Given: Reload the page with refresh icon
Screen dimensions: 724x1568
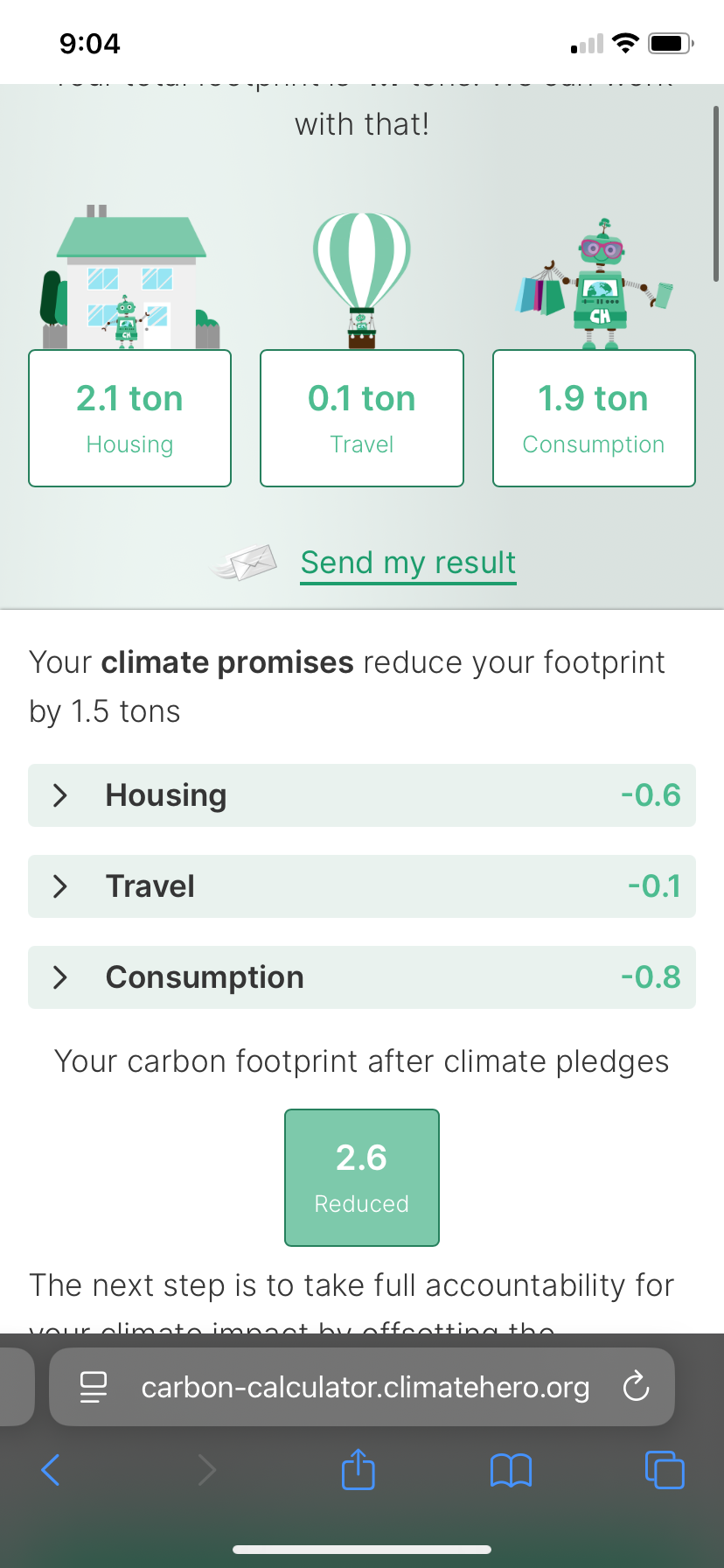Looking at the screenshot, I should pos(636,1387).
